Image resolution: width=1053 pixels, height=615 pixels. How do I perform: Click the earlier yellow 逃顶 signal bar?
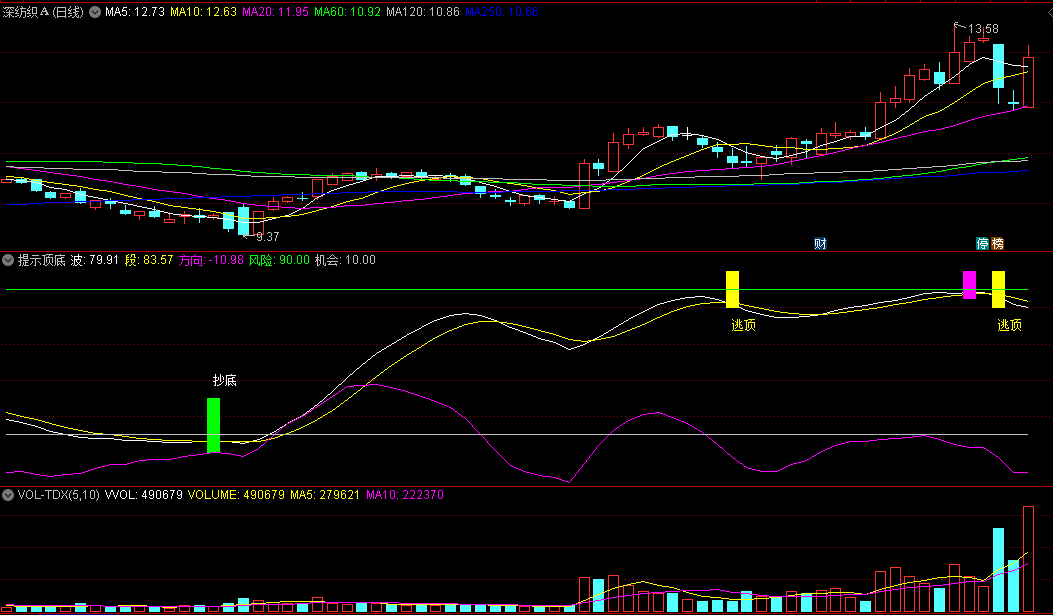tap(732, 289)
